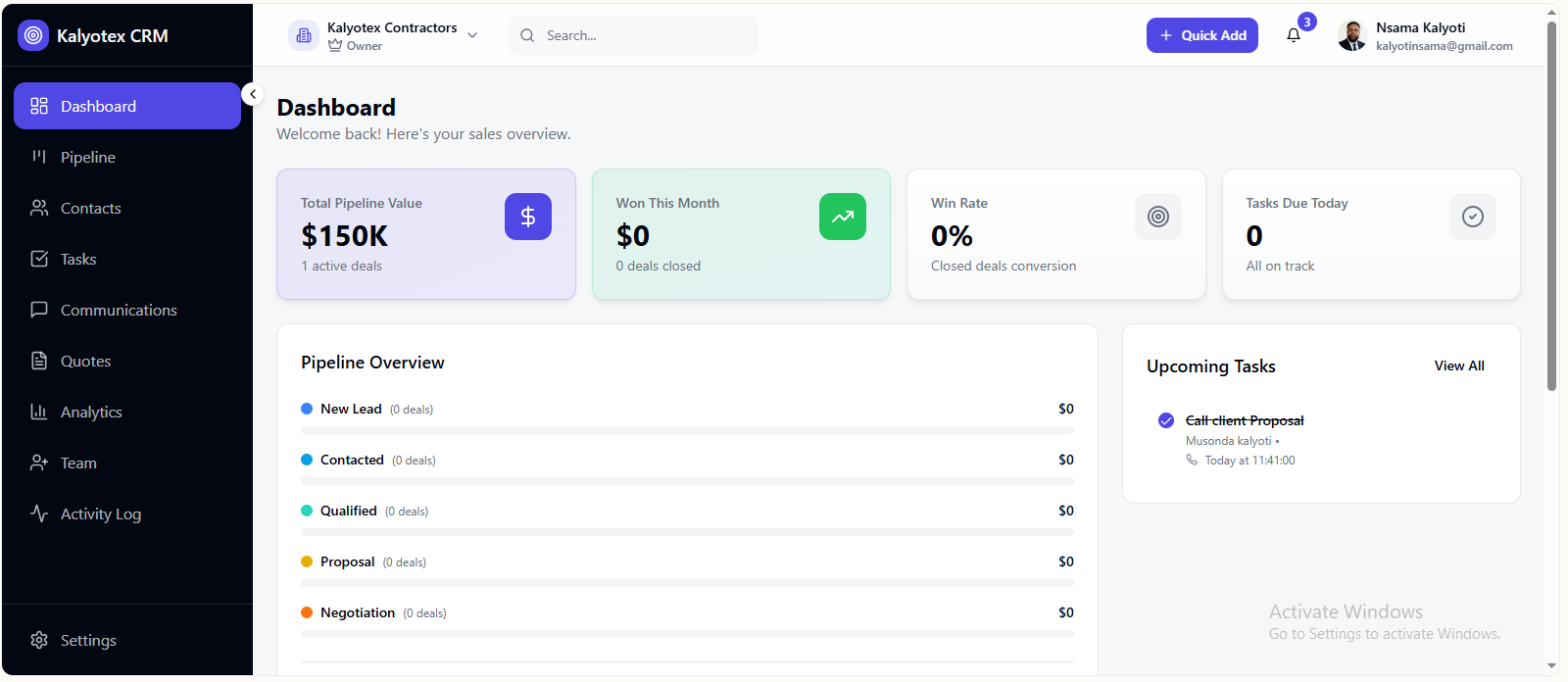
Task: Click the Win Rate target icon
Action: tap(1158, 217)
